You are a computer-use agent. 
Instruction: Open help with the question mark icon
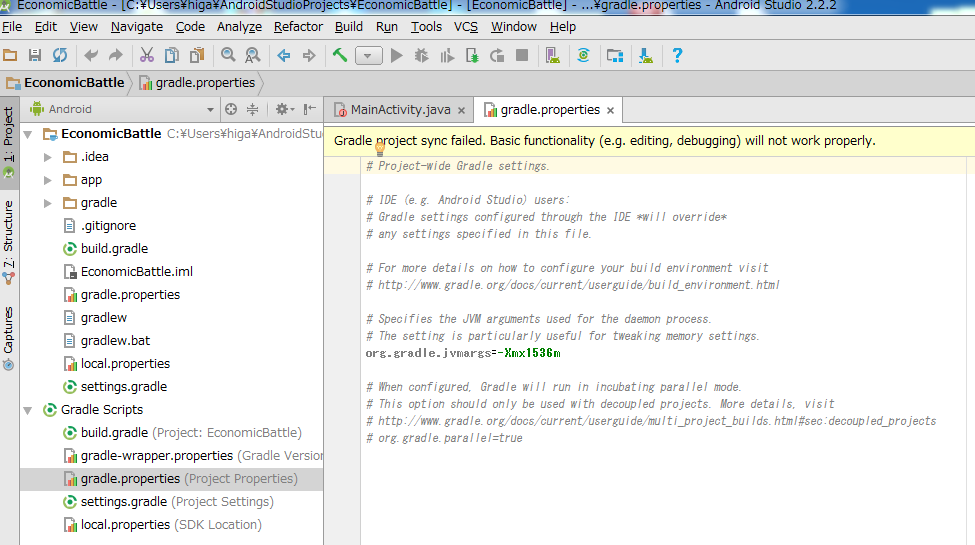click(x=677, y=55)
